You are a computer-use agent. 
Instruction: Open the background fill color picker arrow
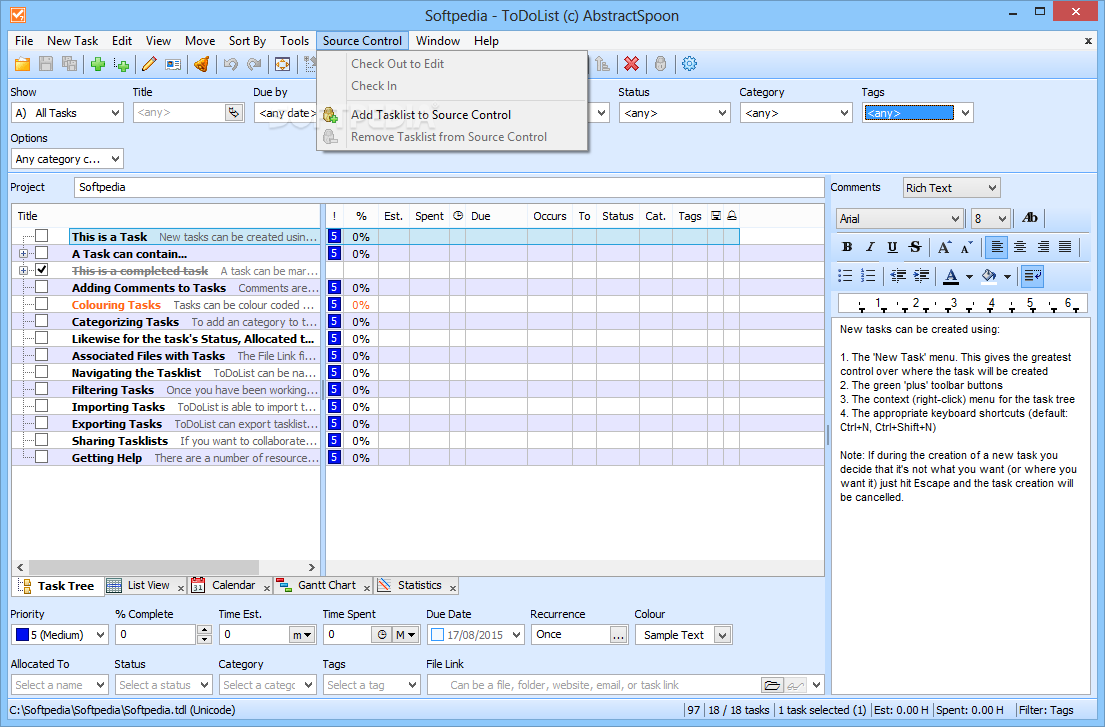[1007, 276]
